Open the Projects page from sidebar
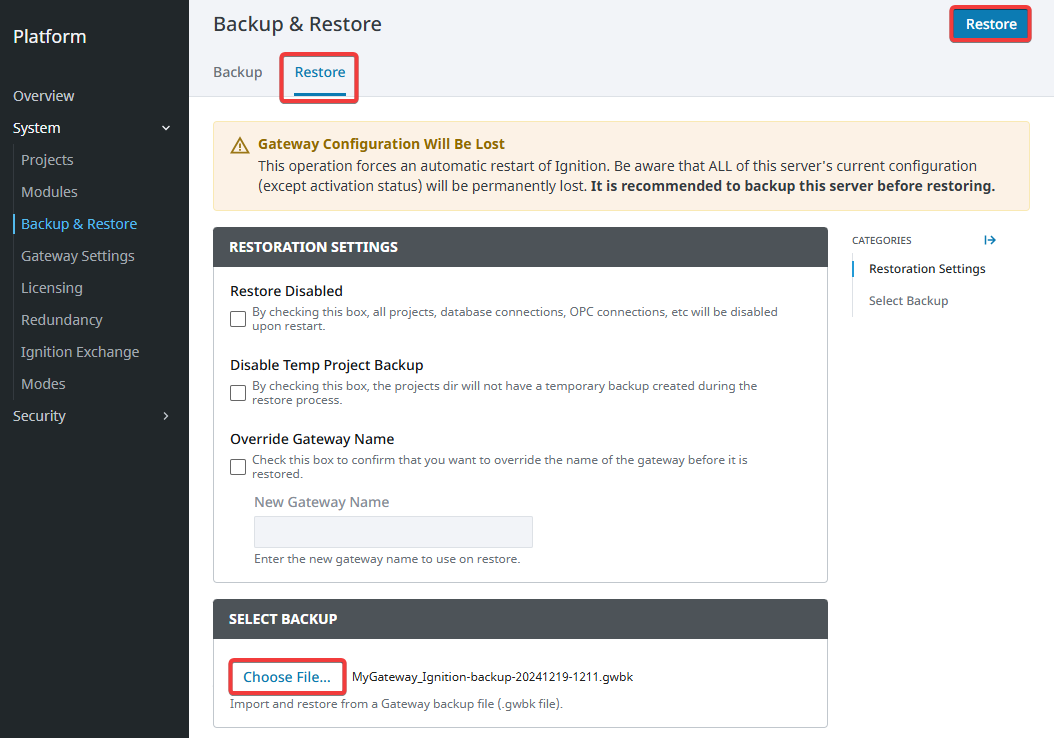Image resolution: width=1054 pixels, height=738 pixels. tap(46, 159)
